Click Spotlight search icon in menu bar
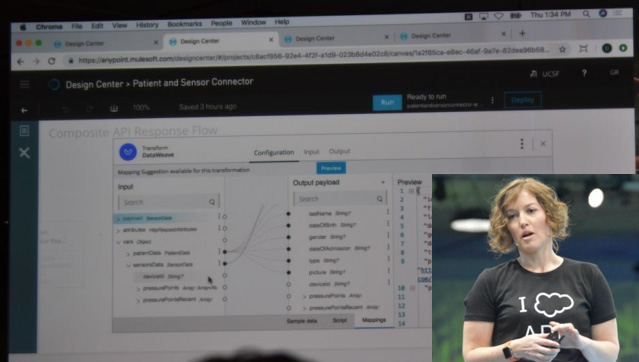Viewport: 639px width, 362px height. pyautogui.click(x=586, y=14)
